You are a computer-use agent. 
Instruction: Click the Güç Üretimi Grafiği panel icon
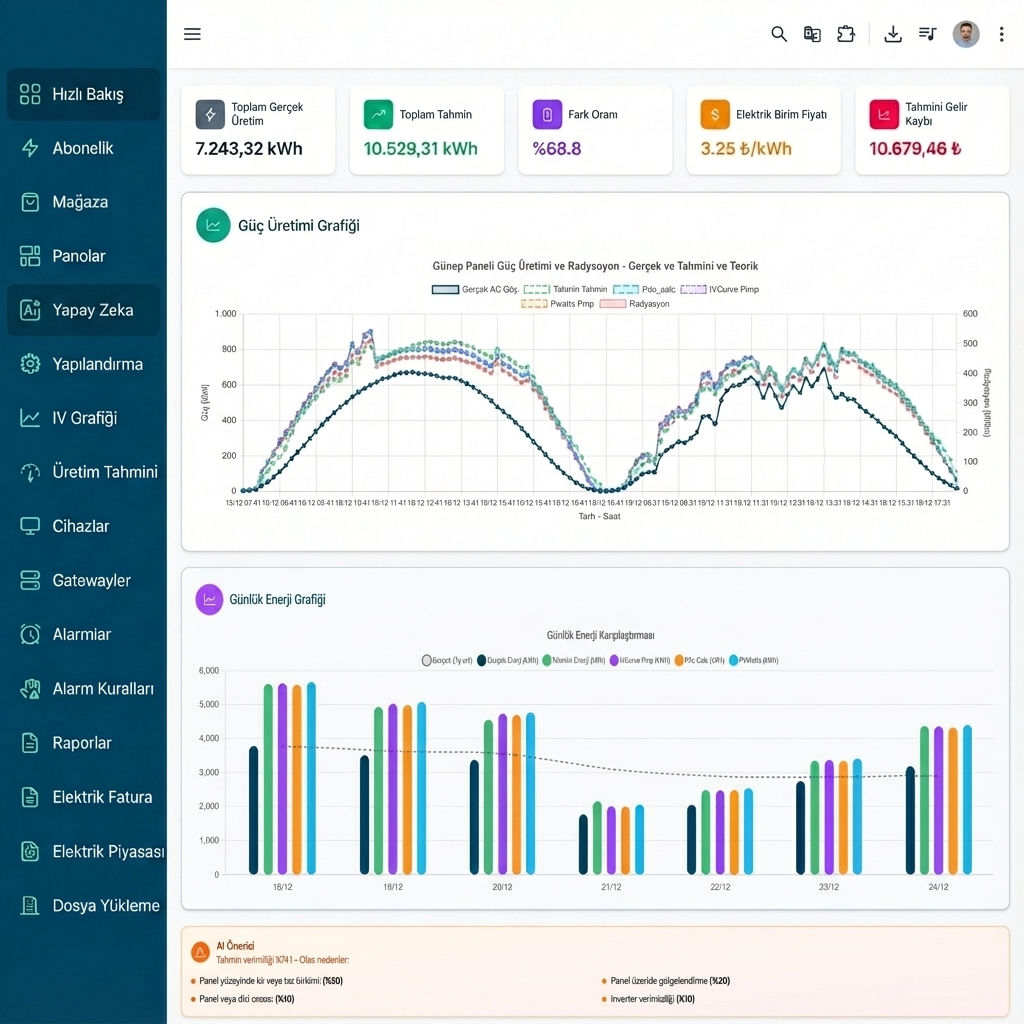212,225
